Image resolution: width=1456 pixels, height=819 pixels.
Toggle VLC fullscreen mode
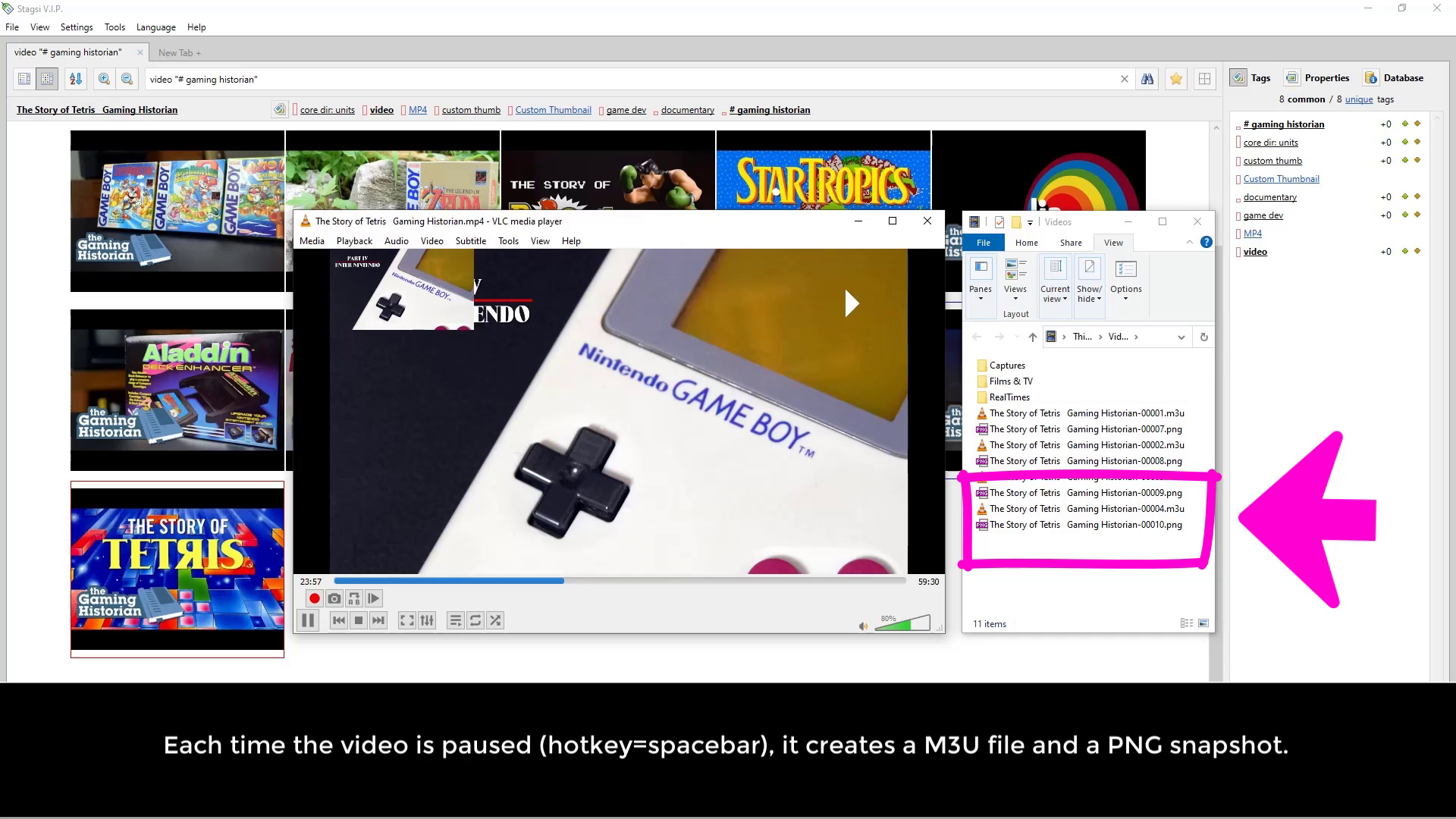[x=406, y=620]
